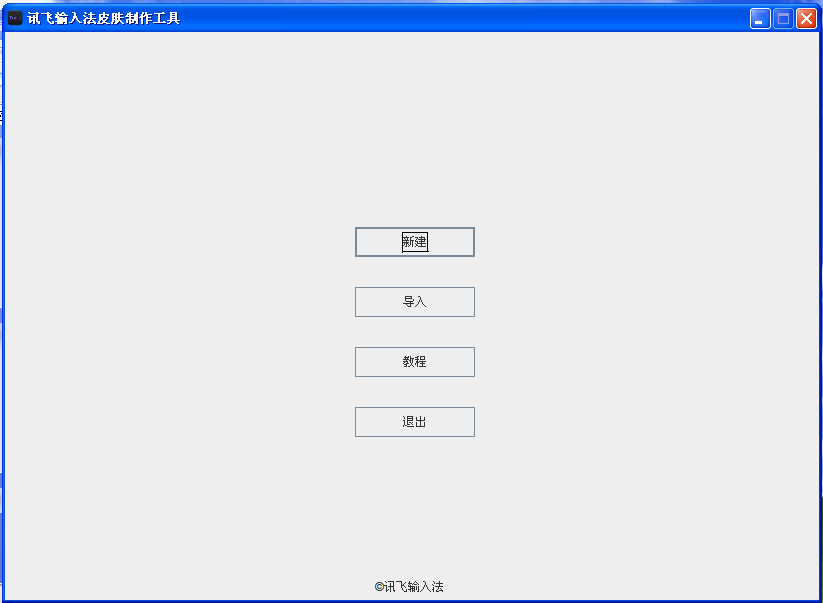Image resolution: width=823 pixels, height=603 pixels.
Task: Exit the application using 退出
Action: point(415,422)
